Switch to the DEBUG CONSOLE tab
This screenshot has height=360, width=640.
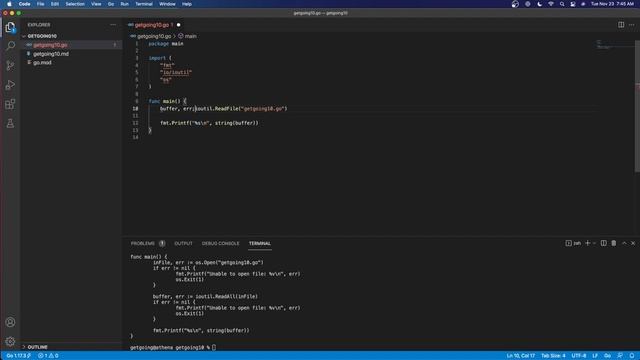[220, 243]
